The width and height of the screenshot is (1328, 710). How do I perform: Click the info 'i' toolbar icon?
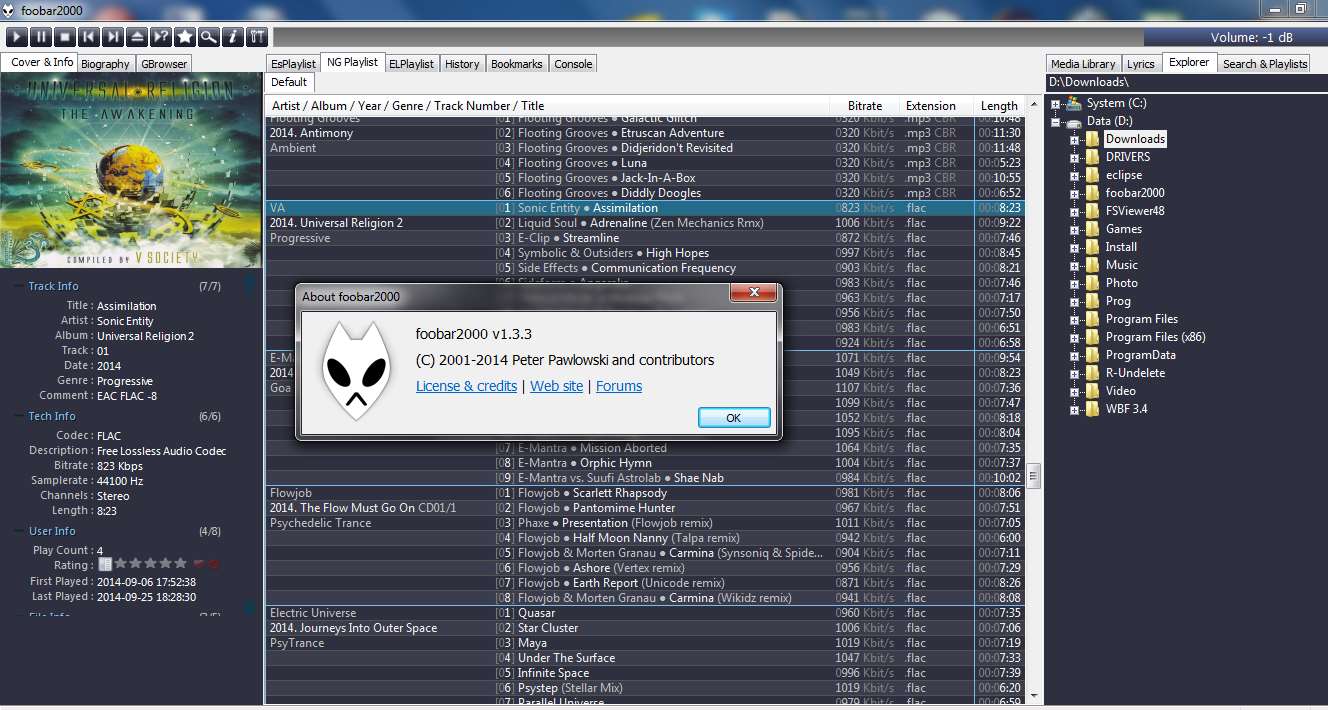click(x=233, y=37)
